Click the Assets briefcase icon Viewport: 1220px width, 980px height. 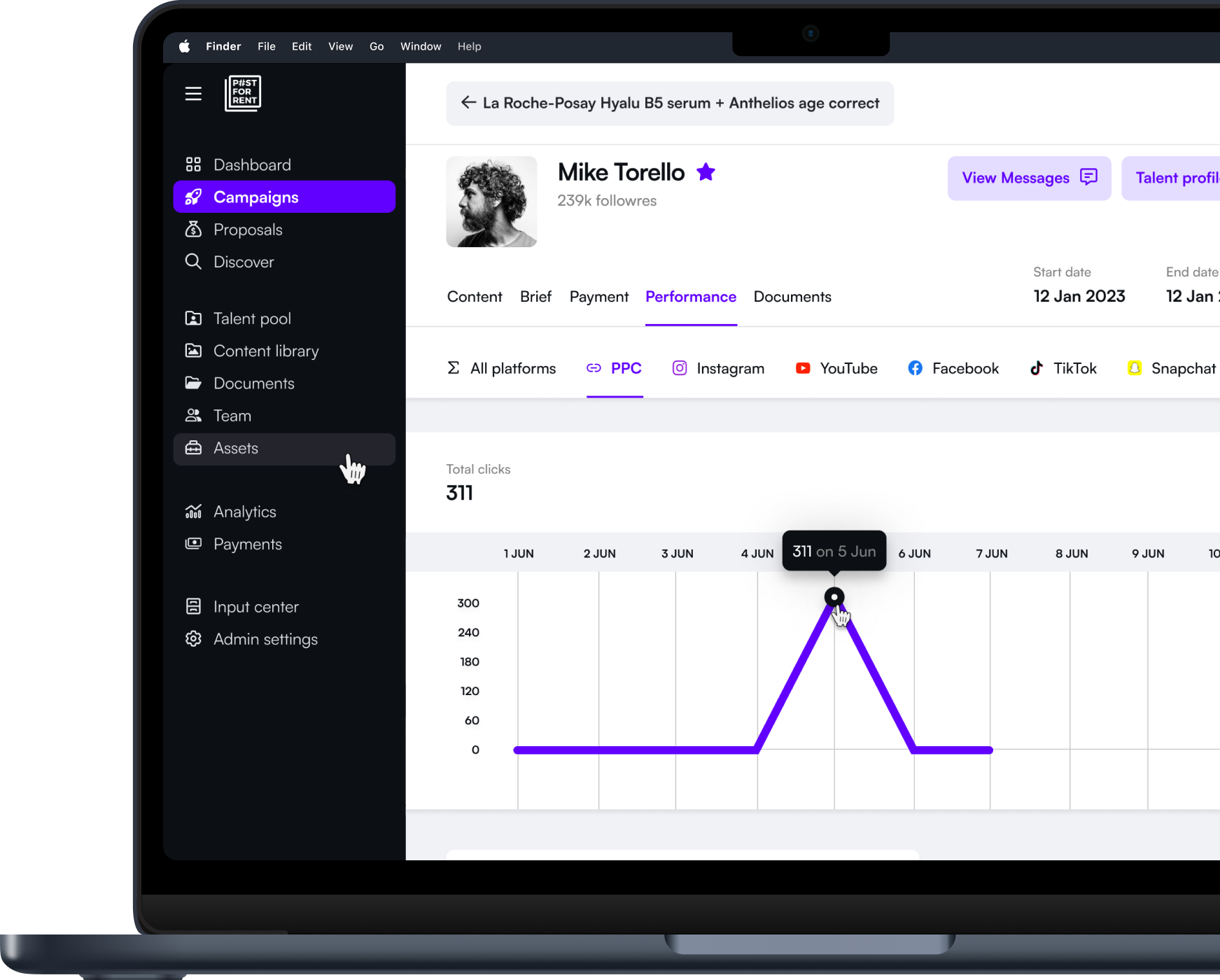pos(193,448)
